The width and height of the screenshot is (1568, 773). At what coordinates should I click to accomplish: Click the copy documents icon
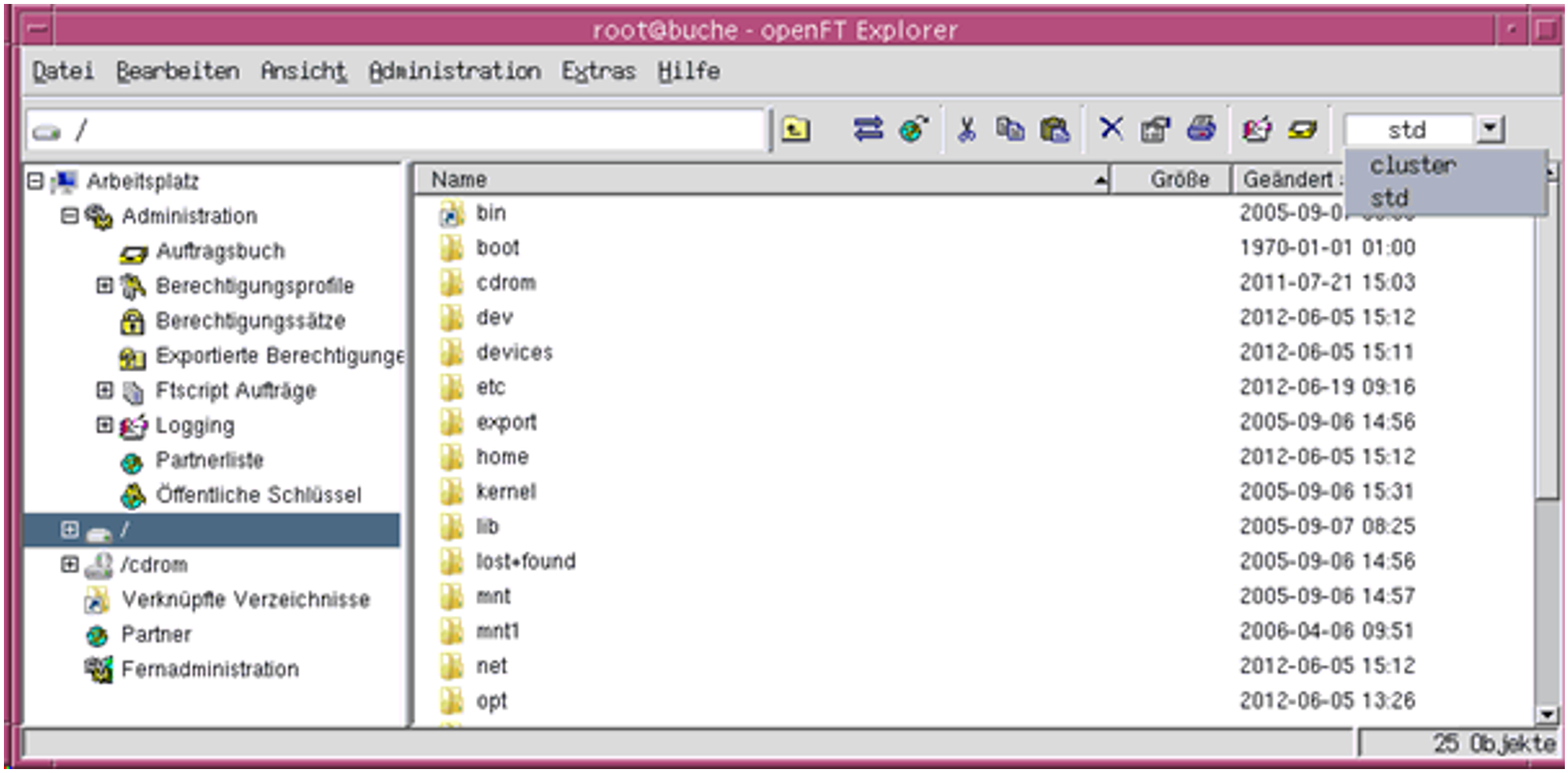1010,129
